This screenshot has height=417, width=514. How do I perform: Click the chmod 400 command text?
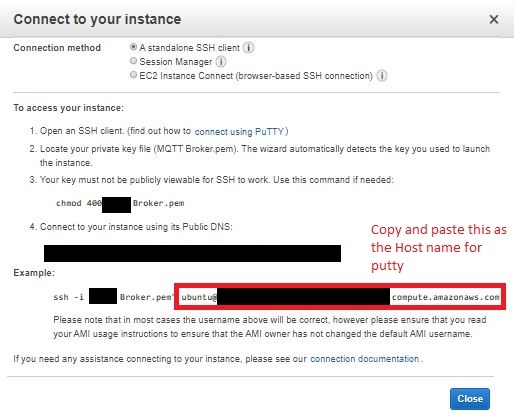pyautogui.click(x=79, y=203)
